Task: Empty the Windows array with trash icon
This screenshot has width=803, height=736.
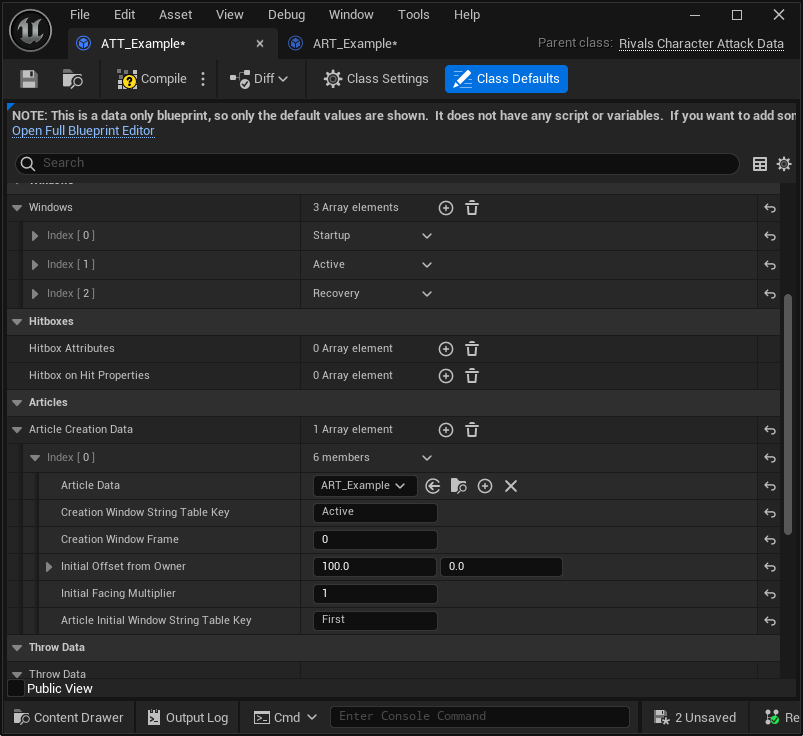Action: pyautogui.click(x=472, y=208)
